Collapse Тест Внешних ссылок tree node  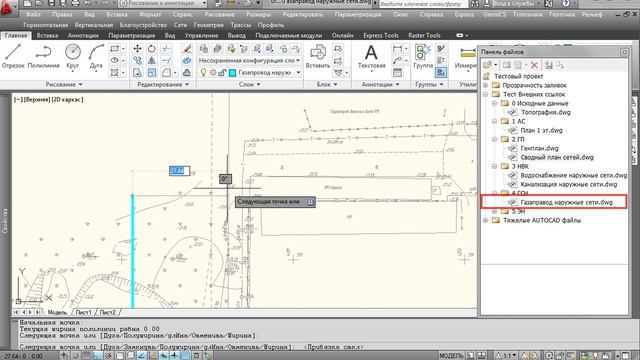[x=486, y=94]
